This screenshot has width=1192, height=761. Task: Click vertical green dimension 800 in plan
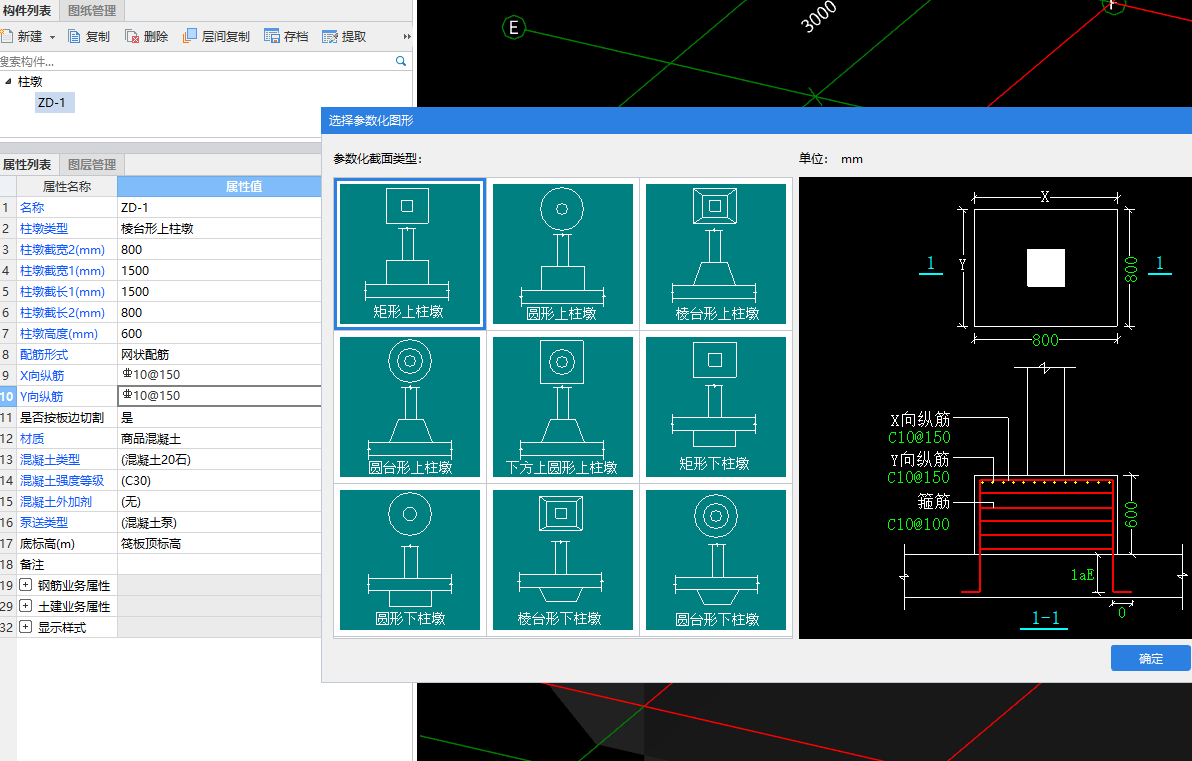[x=1131, y=269]
